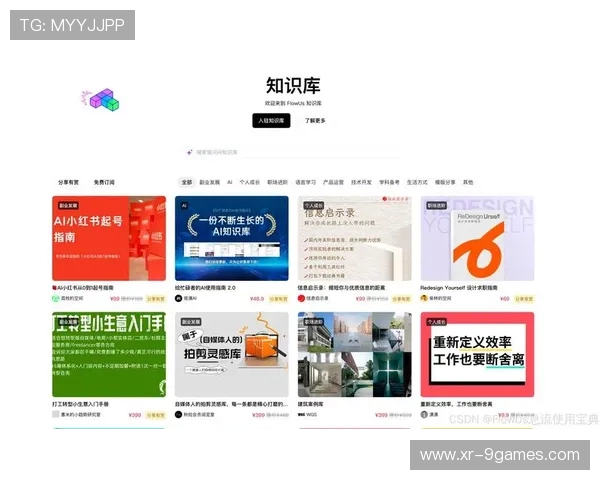Click 个人成长 tag on 信息启示录 cover

click(314, 206)
